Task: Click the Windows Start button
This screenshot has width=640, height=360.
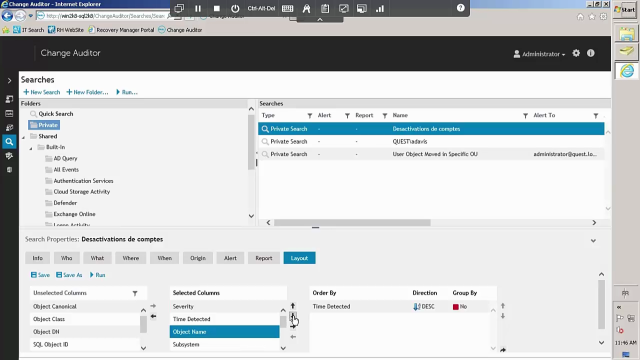Action: tap(625, 10)
